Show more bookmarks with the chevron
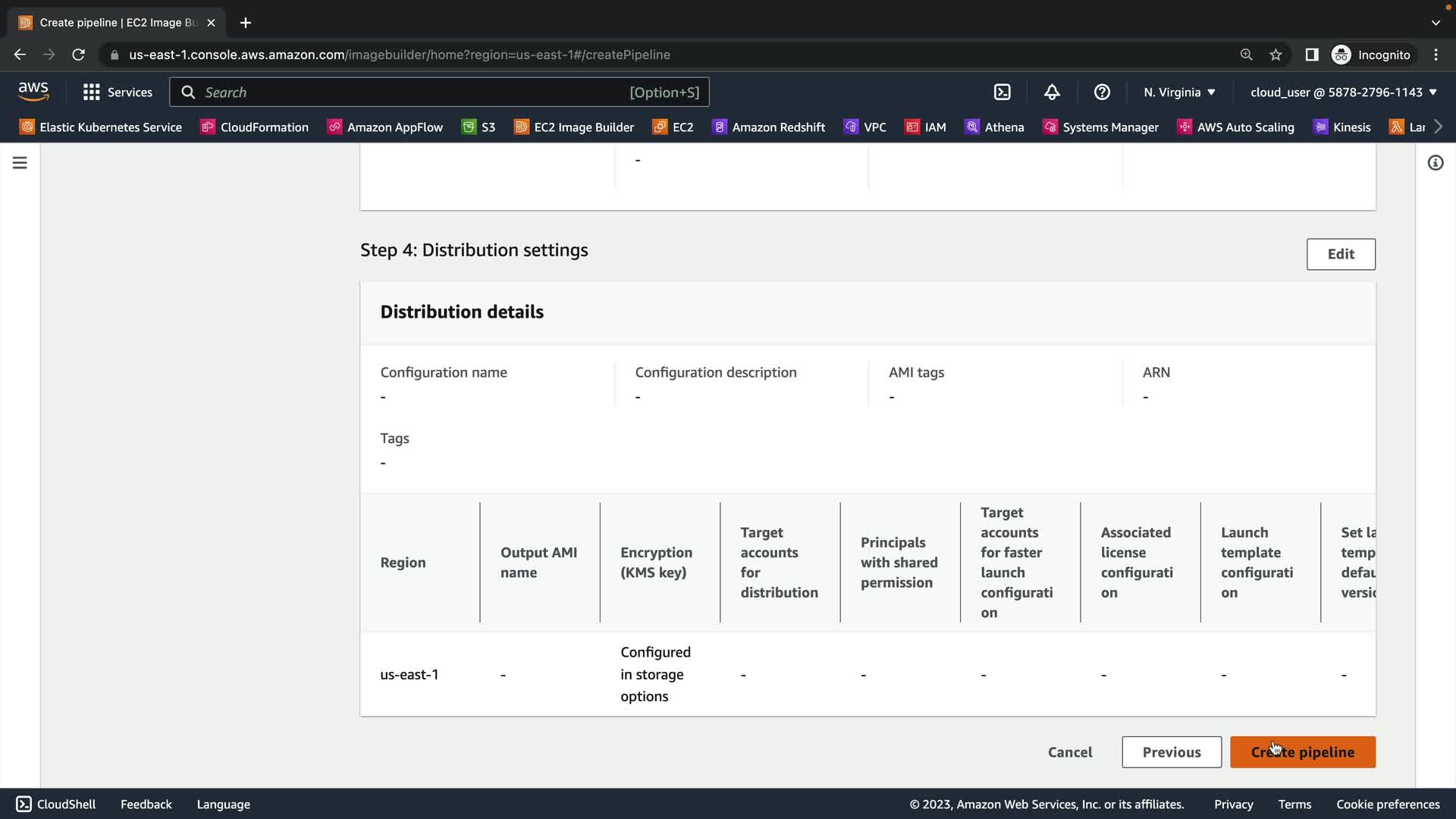Image resolution: width=1456 pixels, height=819 pixels. pyautogui.click(x=1438, y=127)
